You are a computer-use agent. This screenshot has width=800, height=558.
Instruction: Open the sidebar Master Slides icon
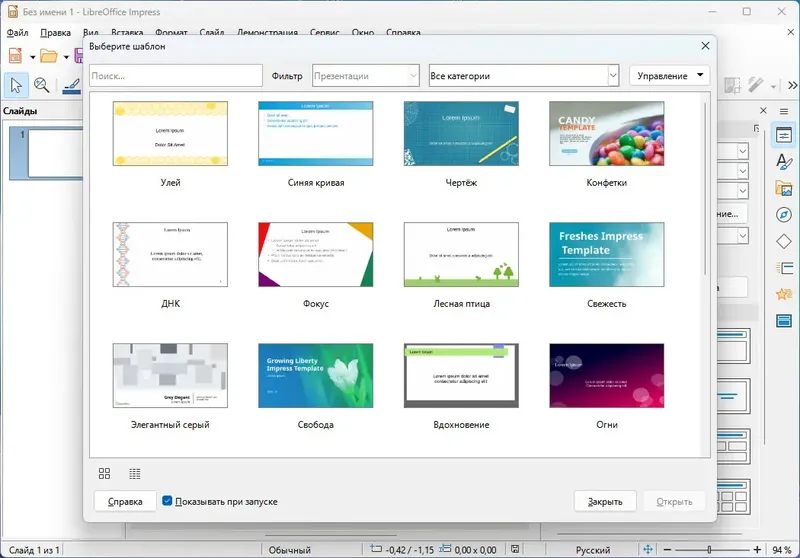tap(784, 321)
